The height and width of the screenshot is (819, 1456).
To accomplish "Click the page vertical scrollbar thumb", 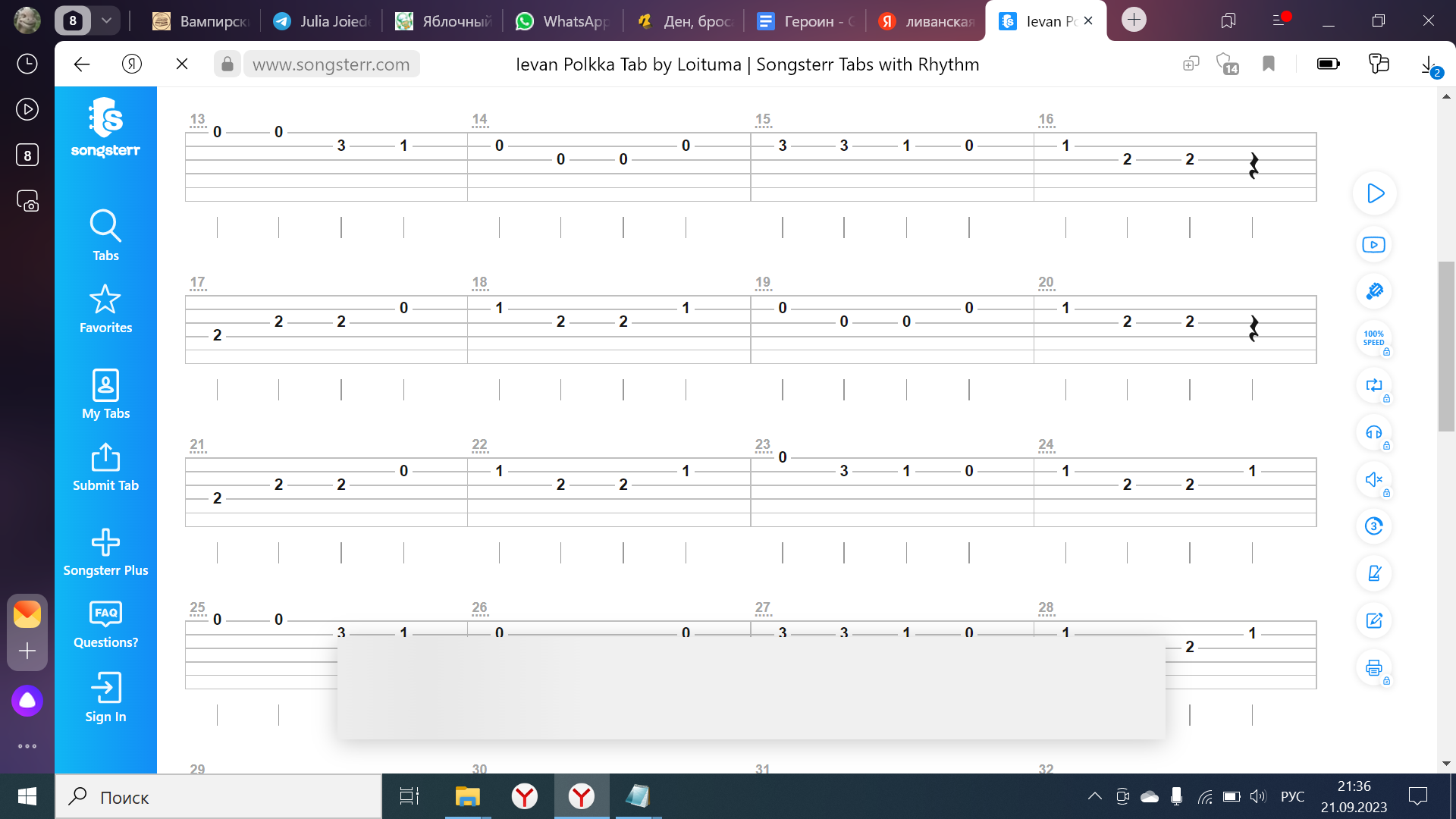I will 1446,347.
